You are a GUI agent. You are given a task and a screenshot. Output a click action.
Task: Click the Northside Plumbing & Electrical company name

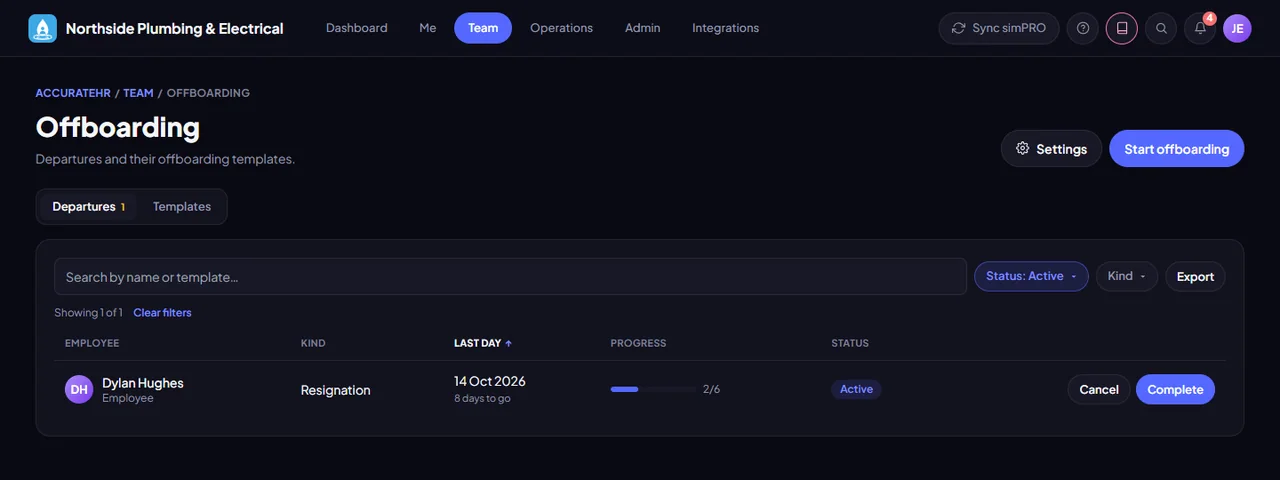pos(175,28)
